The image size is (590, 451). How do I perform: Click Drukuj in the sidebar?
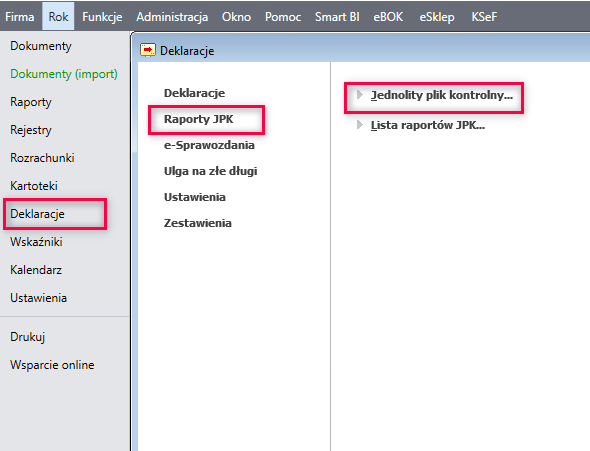(x=27, y=337)
